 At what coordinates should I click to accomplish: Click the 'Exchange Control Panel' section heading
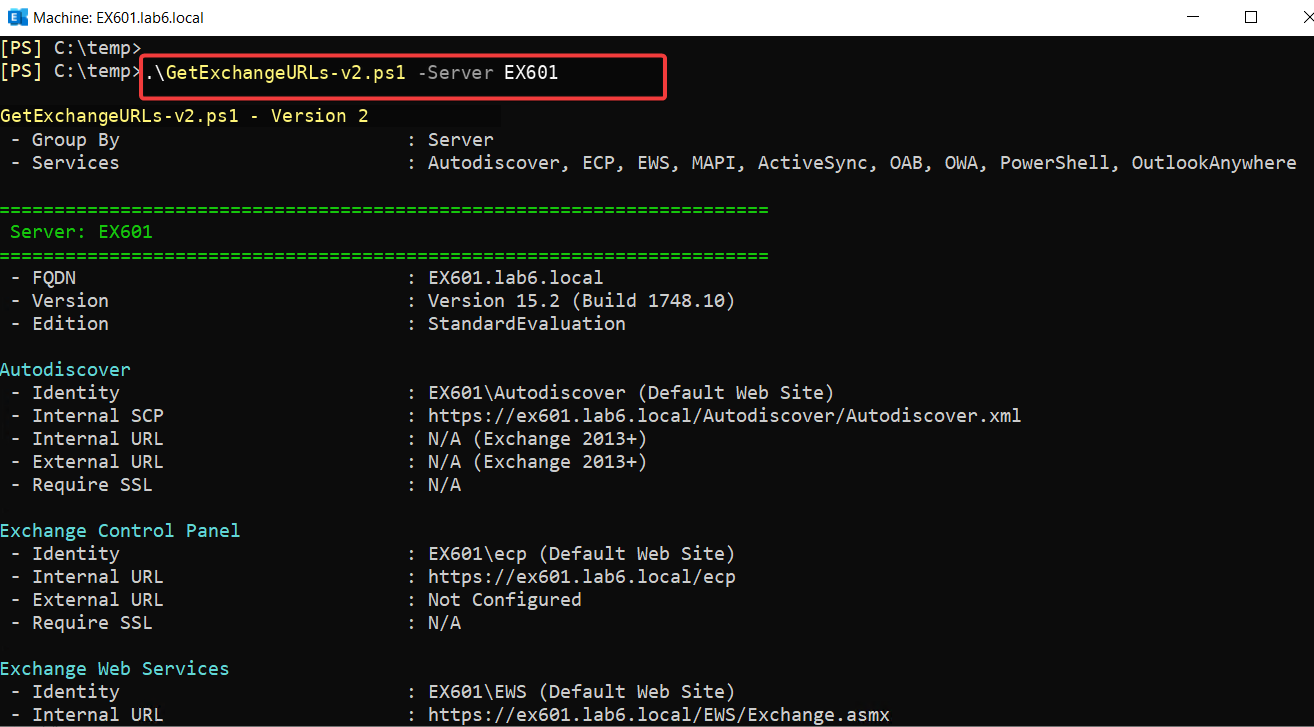coord(120,531)
